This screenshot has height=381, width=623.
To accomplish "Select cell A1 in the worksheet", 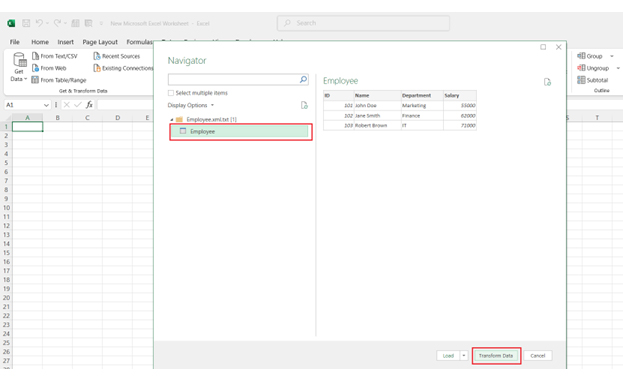I will coord(27,127).
